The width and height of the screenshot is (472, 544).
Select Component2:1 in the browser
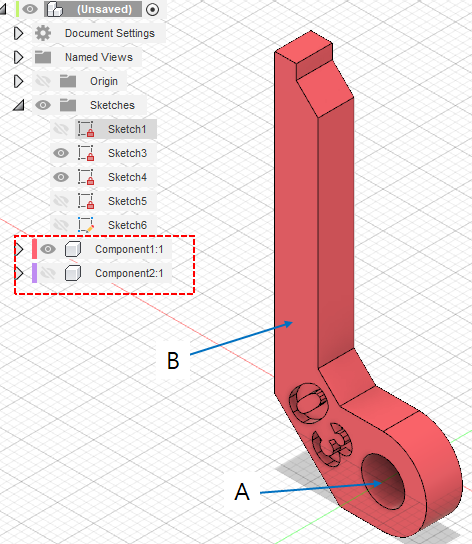[129, 273]
